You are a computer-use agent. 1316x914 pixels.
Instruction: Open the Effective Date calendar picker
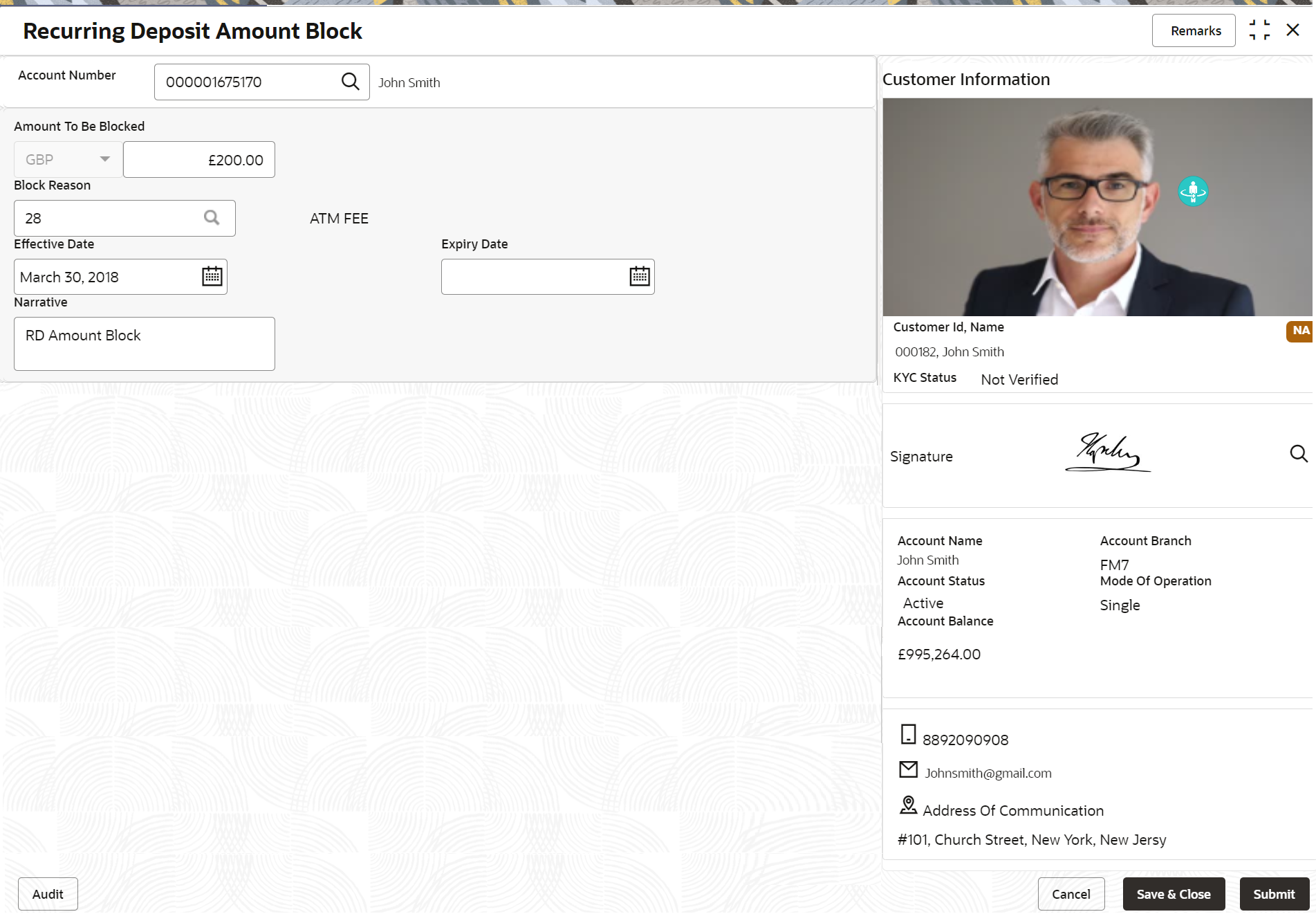(212, 276)
